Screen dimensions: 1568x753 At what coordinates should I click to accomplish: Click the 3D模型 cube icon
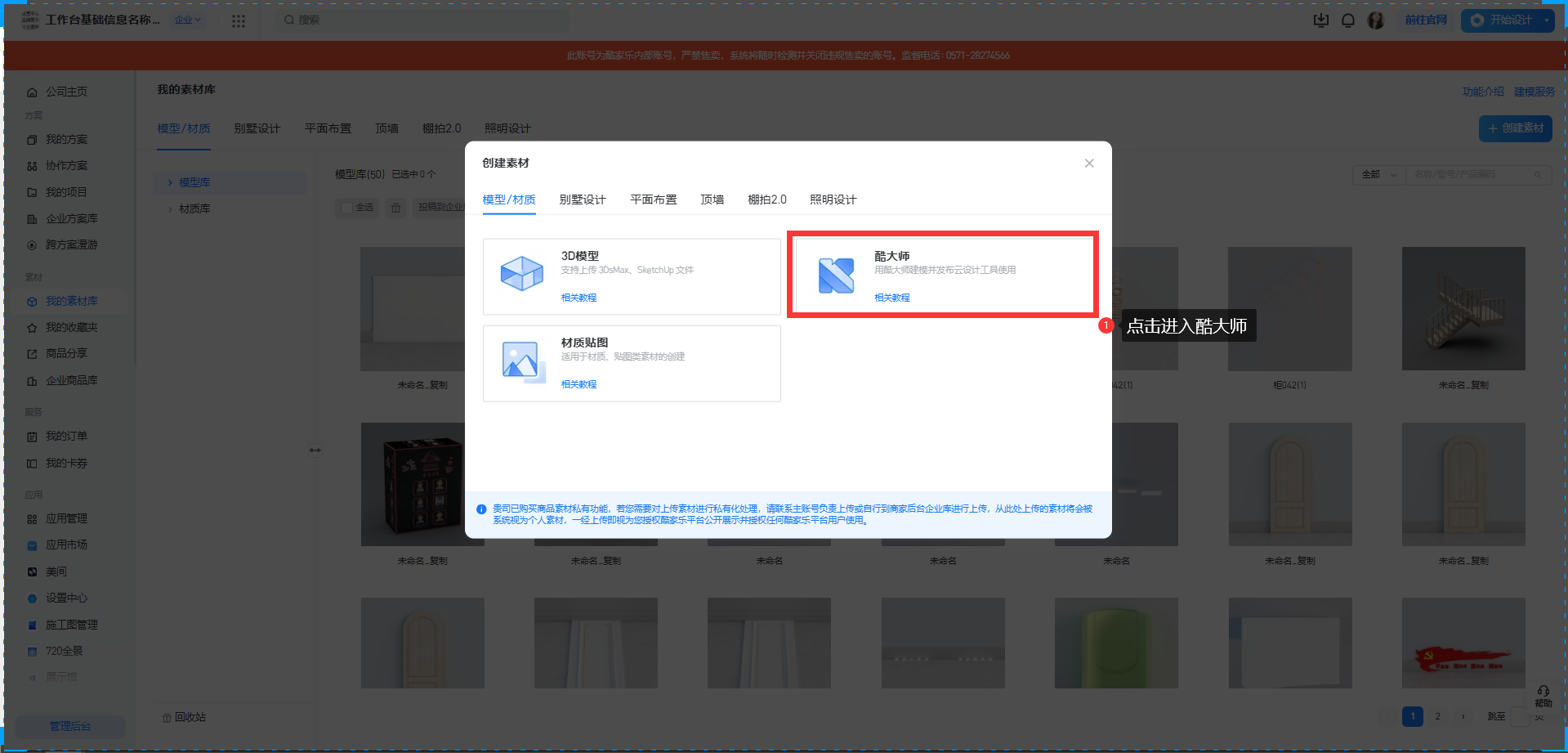522,274
